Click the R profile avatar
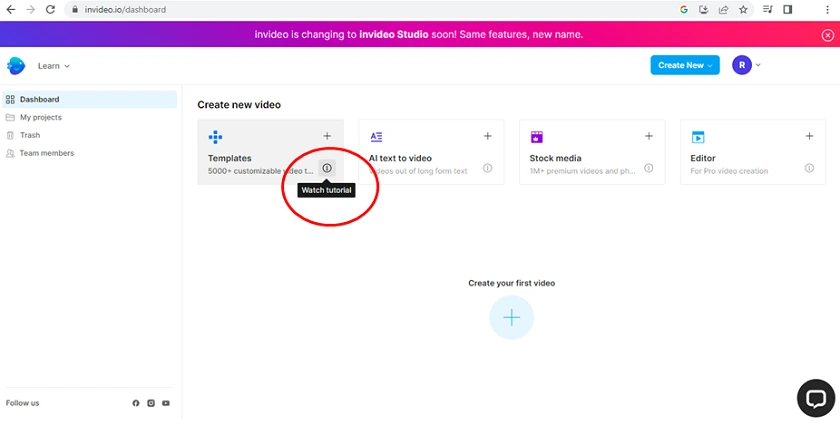The image size is (840, 425). tap(742, 65)
